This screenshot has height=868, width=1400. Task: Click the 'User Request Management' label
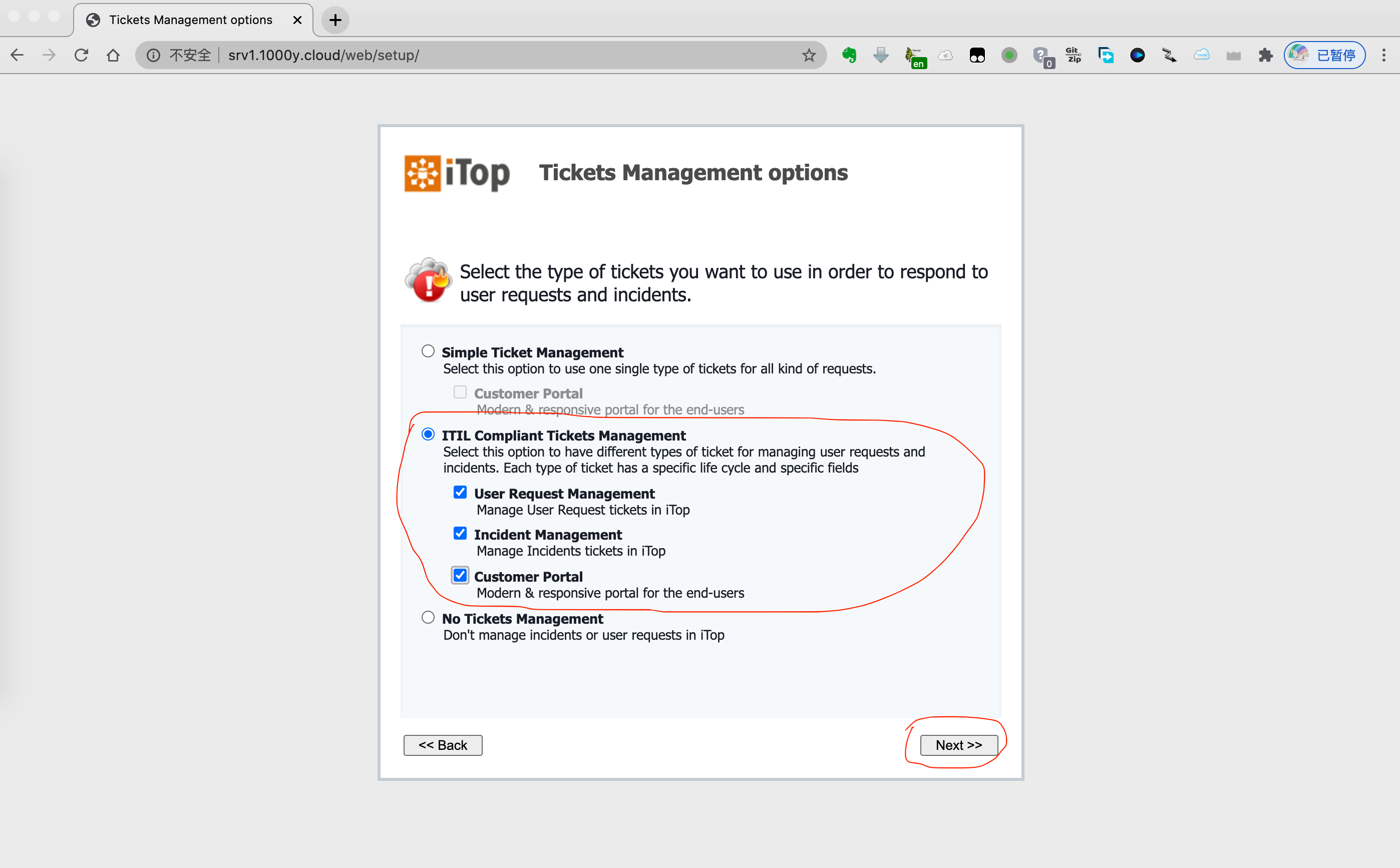click(x=564, y=493)
